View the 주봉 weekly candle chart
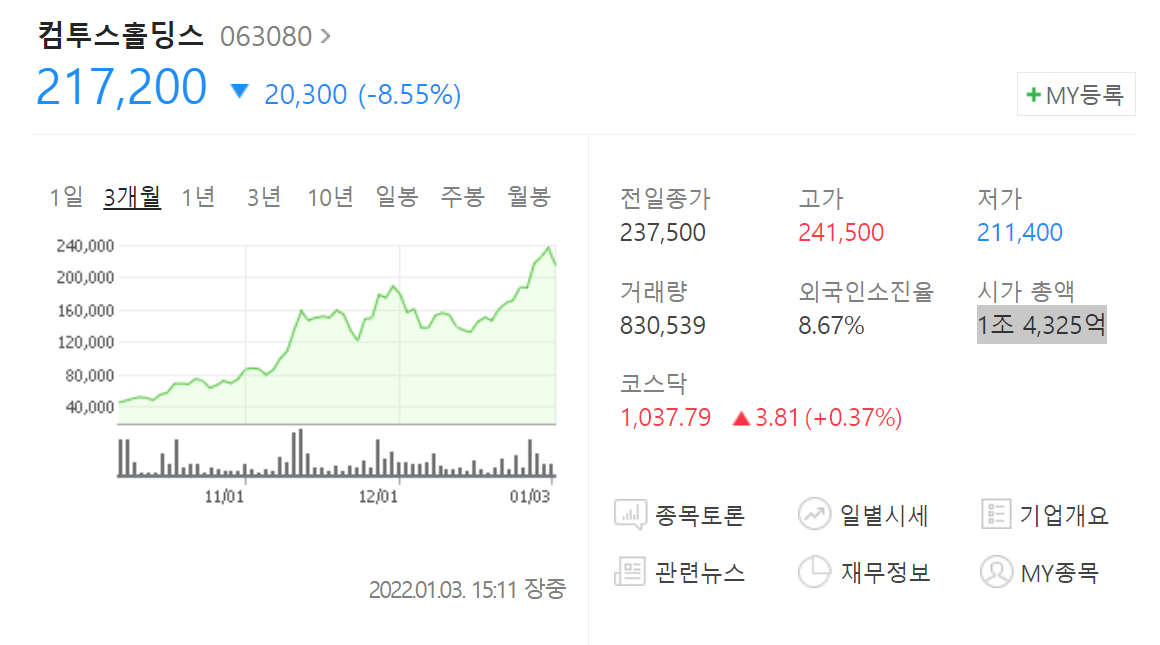The image size is (1160, 645). pos(462,197)
